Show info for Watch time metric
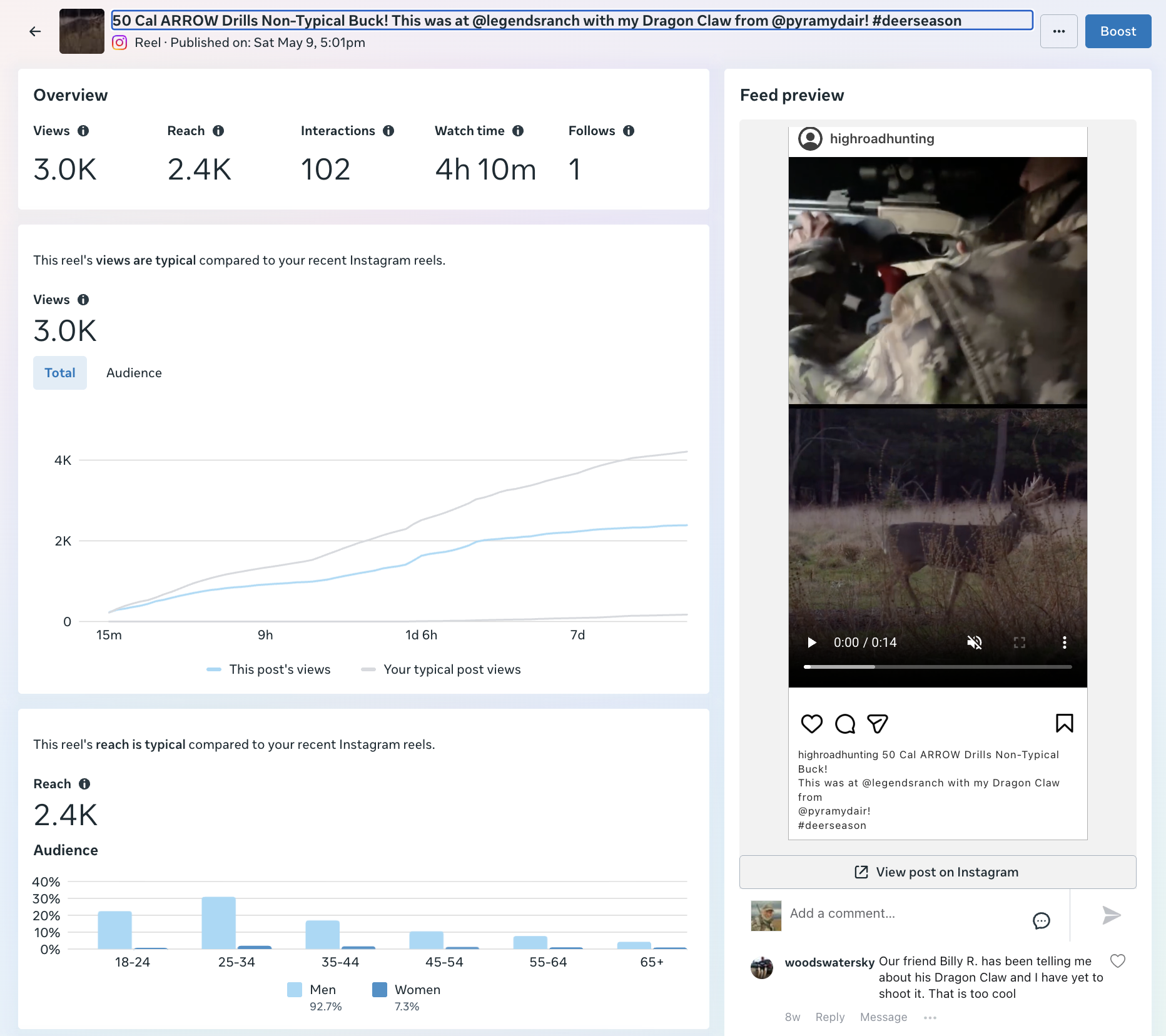 pos(518,131)
